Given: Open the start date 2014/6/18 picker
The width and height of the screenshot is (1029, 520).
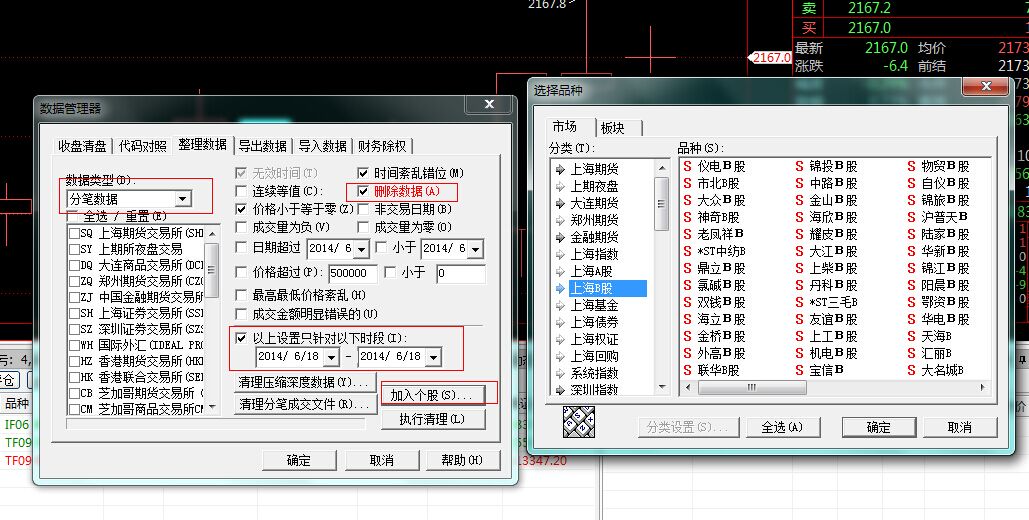Looking at the screenshot, I should 332,357.
